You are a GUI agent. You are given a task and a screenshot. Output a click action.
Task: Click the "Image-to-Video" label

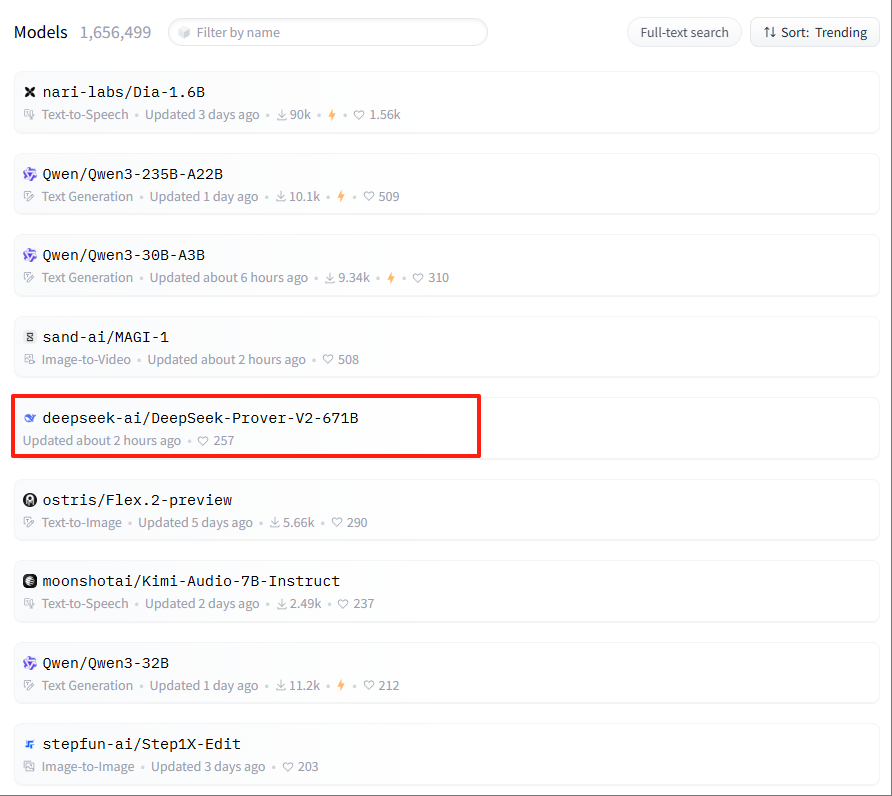(x=86, y=360)
